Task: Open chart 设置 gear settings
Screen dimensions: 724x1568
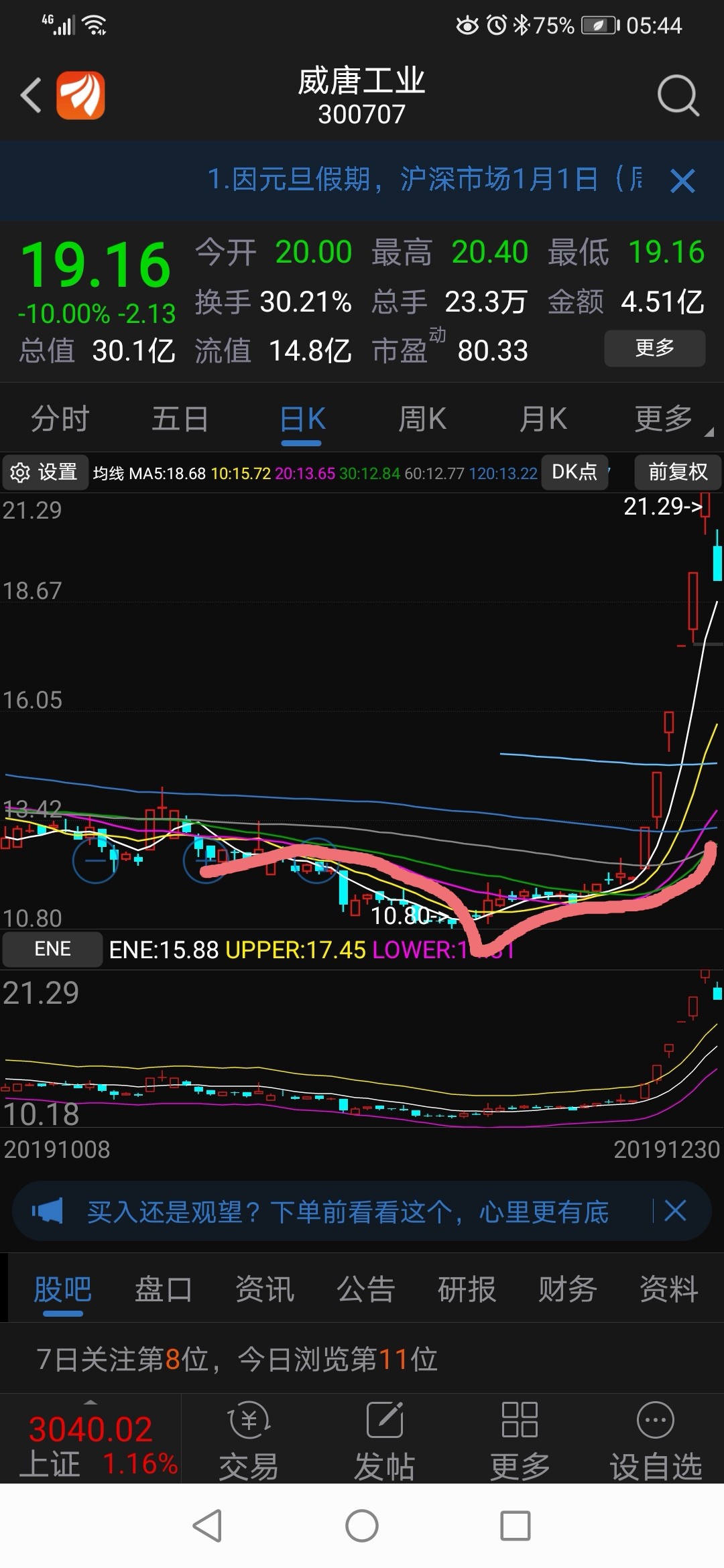Action: [x=44, y=472]
